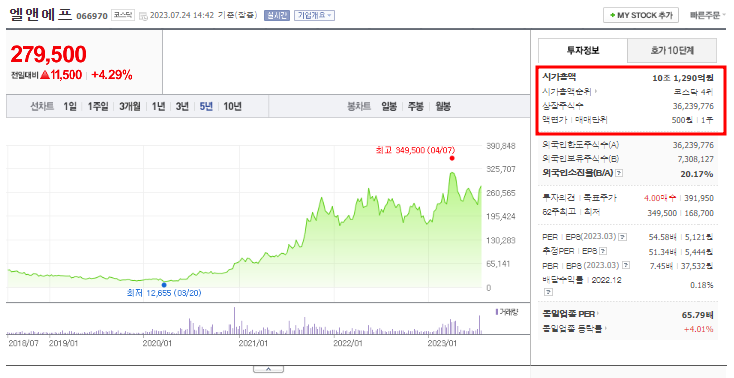The height and width of the screenshot is (378, 734).
Task: Select the 1년 line chart period
Action: click(x=158, y=106)
